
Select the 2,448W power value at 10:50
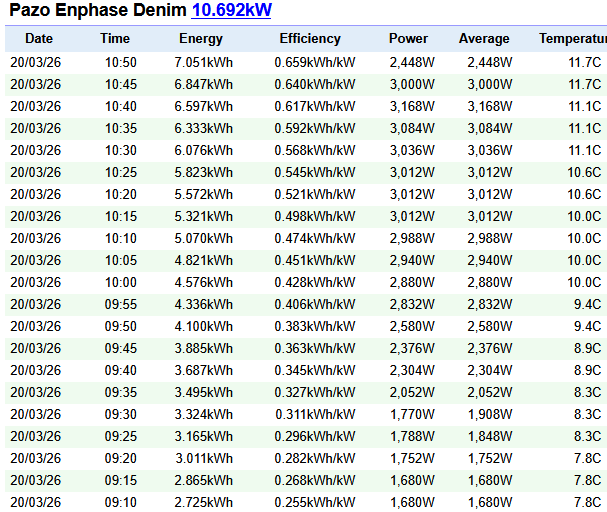tap(412, 62)
